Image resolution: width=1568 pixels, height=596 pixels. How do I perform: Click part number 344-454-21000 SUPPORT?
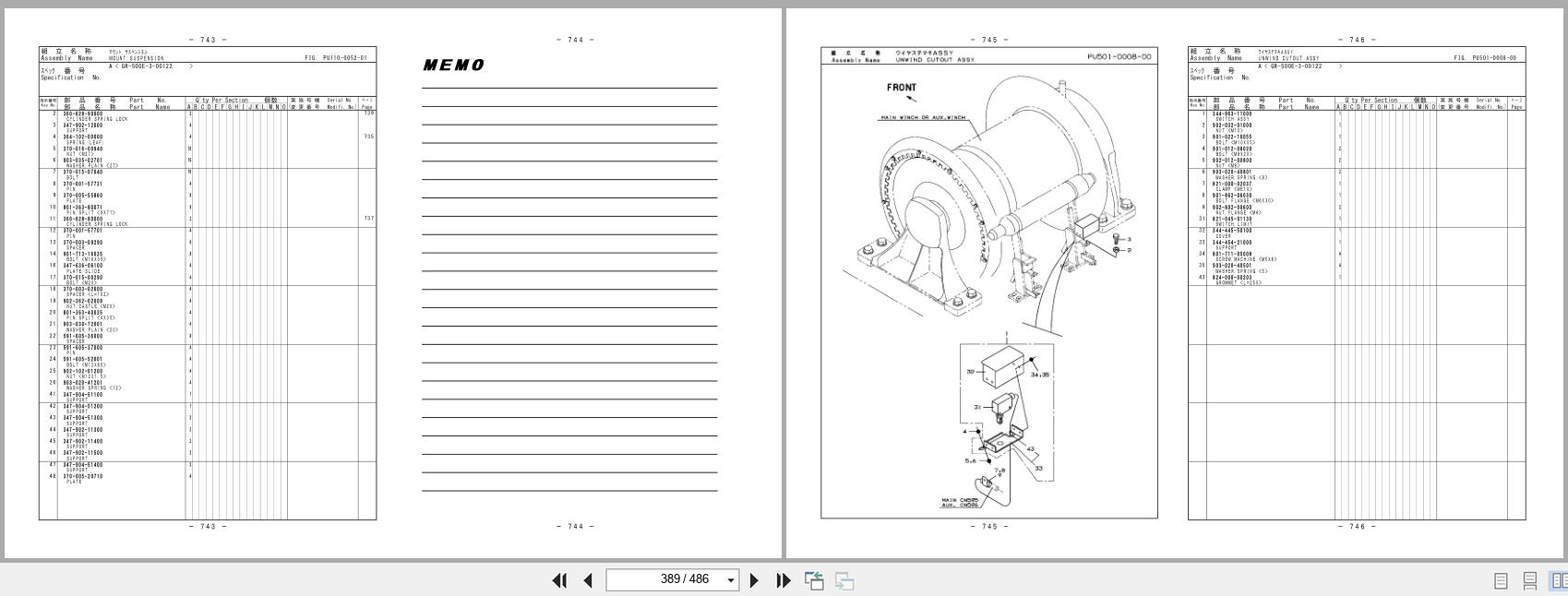(x=1233, y=243)
